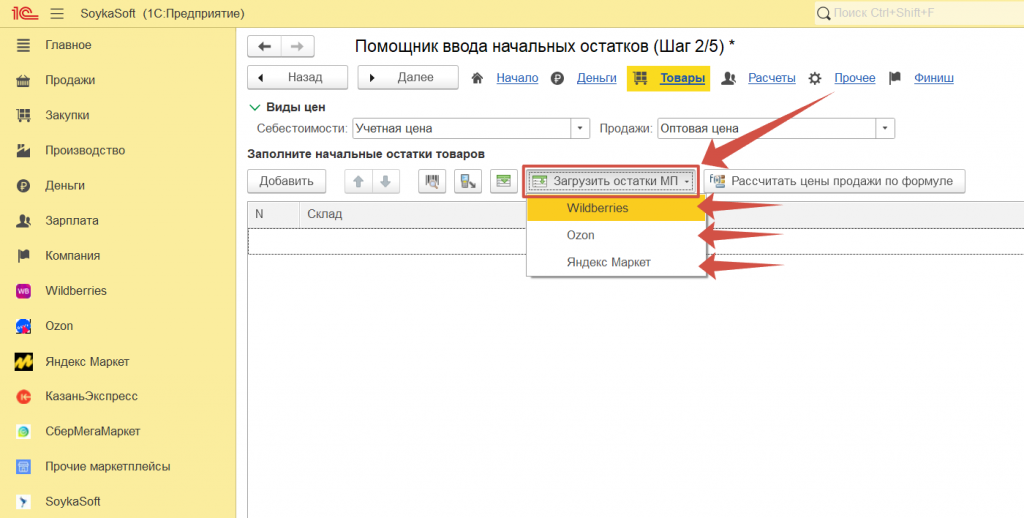1024x518 pixels.
Task: Open СберМегаМаркет section in sidebar
Action: 92,431
